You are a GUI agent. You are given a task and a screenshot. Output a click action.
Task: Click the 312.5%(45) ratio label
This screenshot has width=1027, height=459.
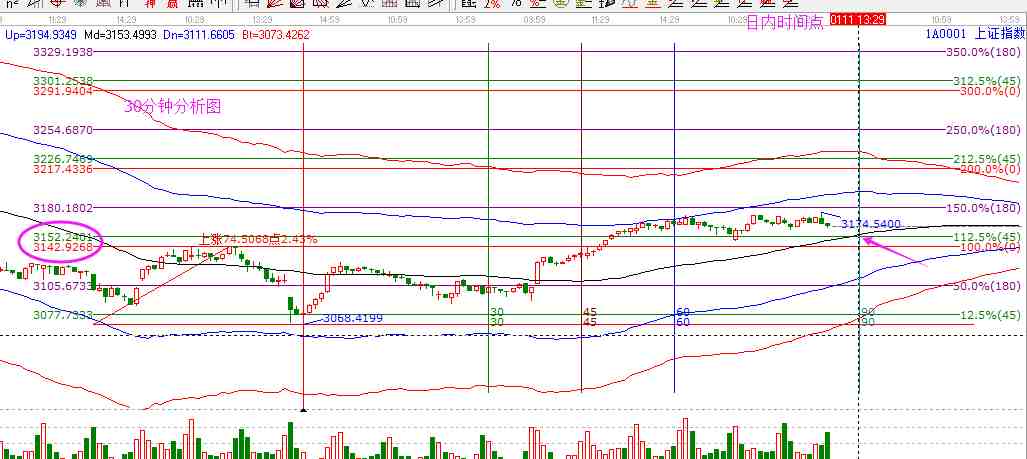click(x=988, y=81)
